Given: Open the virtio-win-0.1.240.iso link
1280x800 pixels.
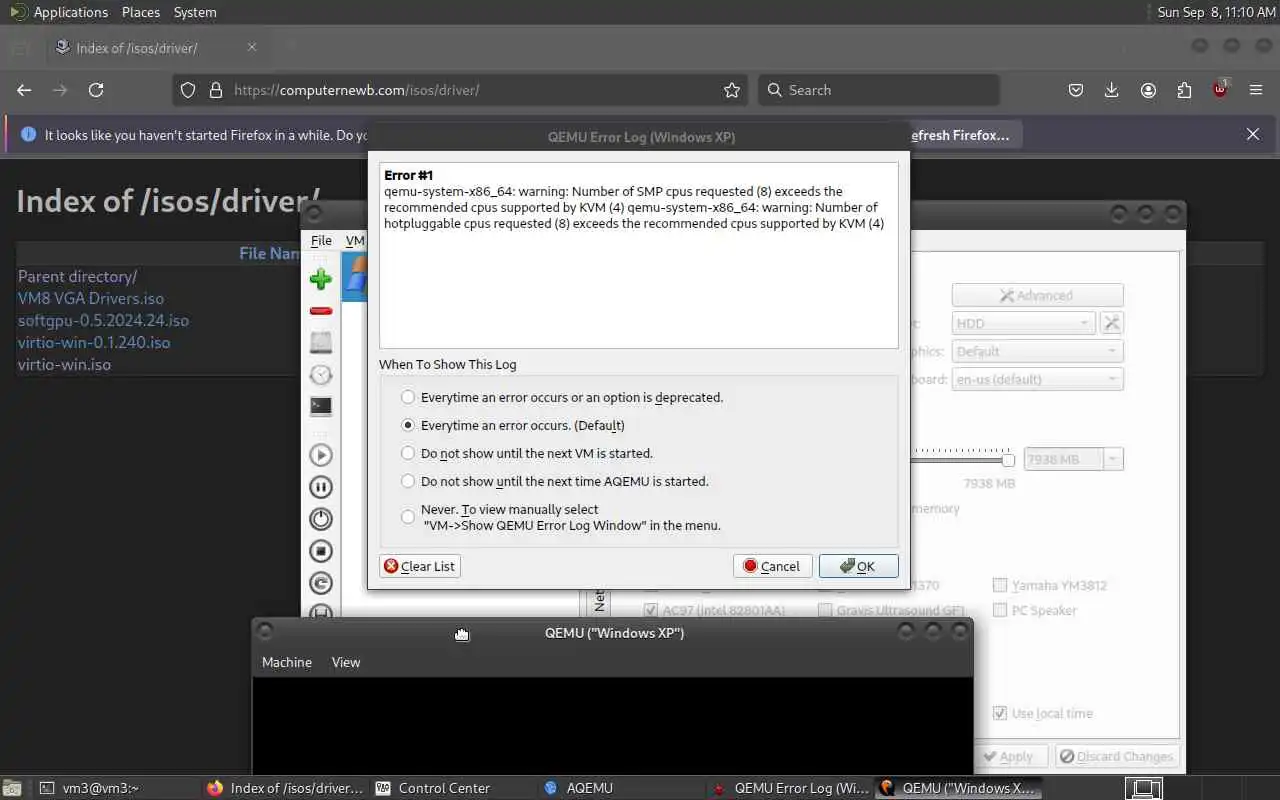Looking at the screenshot, I should (94, 342).
